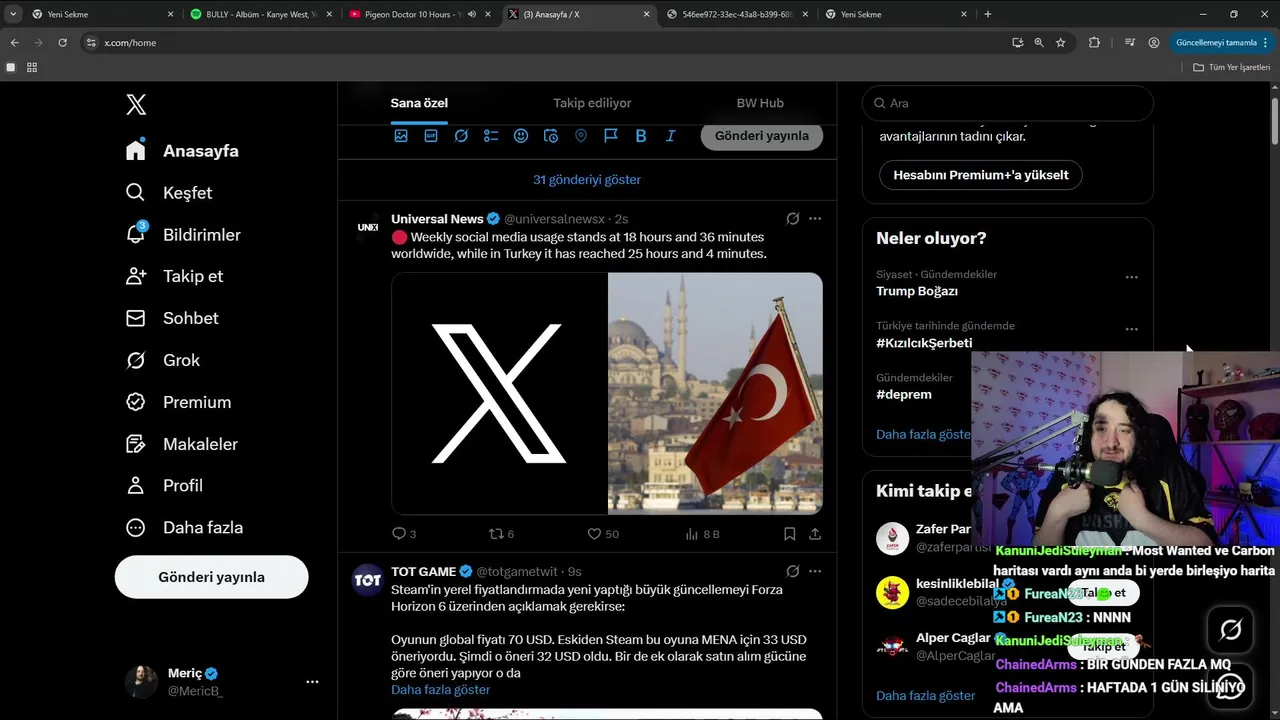Ask Grok about TOT GAME post
This screenshot has width=1280, height=720.
click(x=792, y=571)
